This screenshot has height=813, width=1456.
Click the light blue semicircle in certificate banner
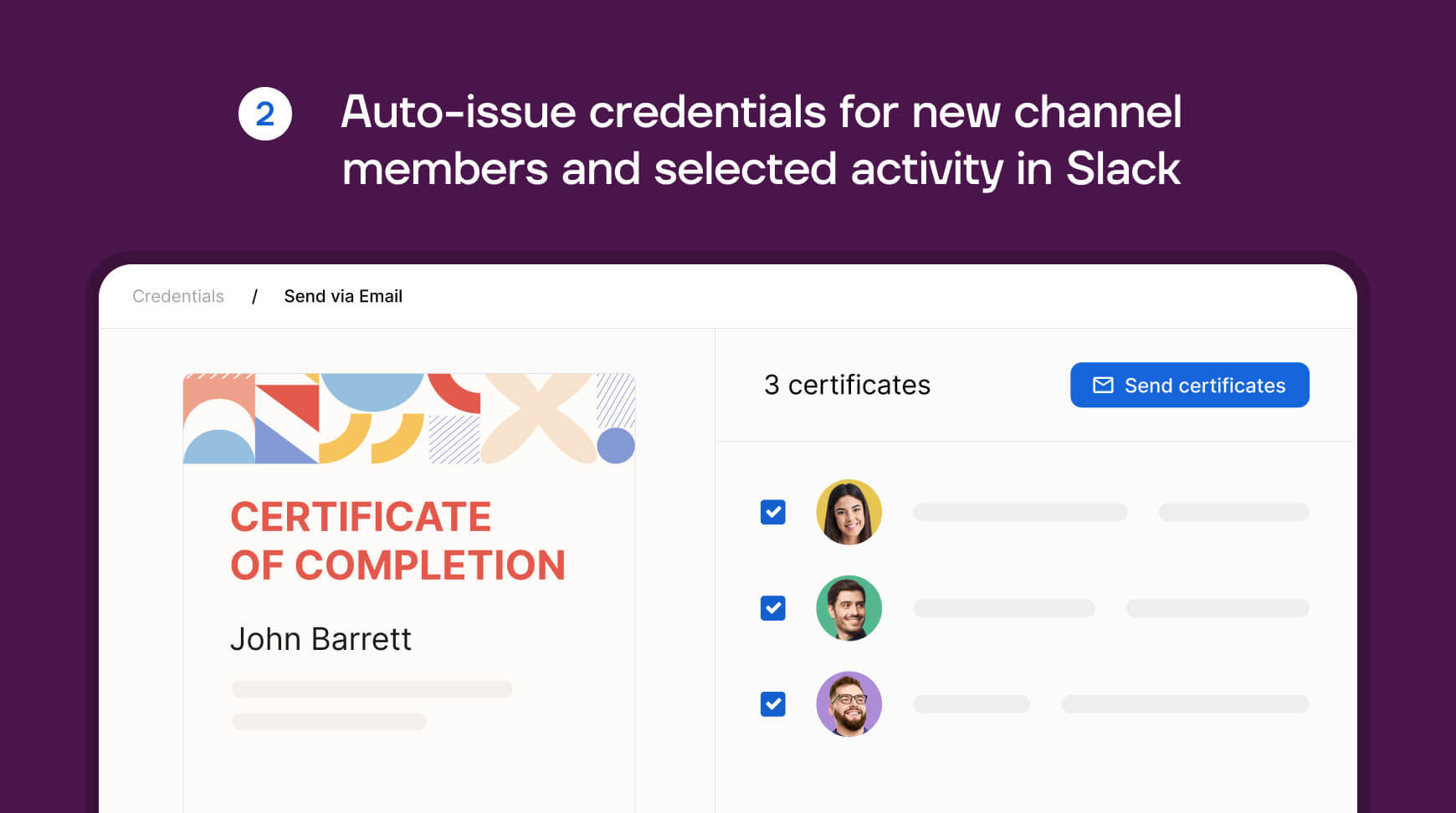pos(372,391)
